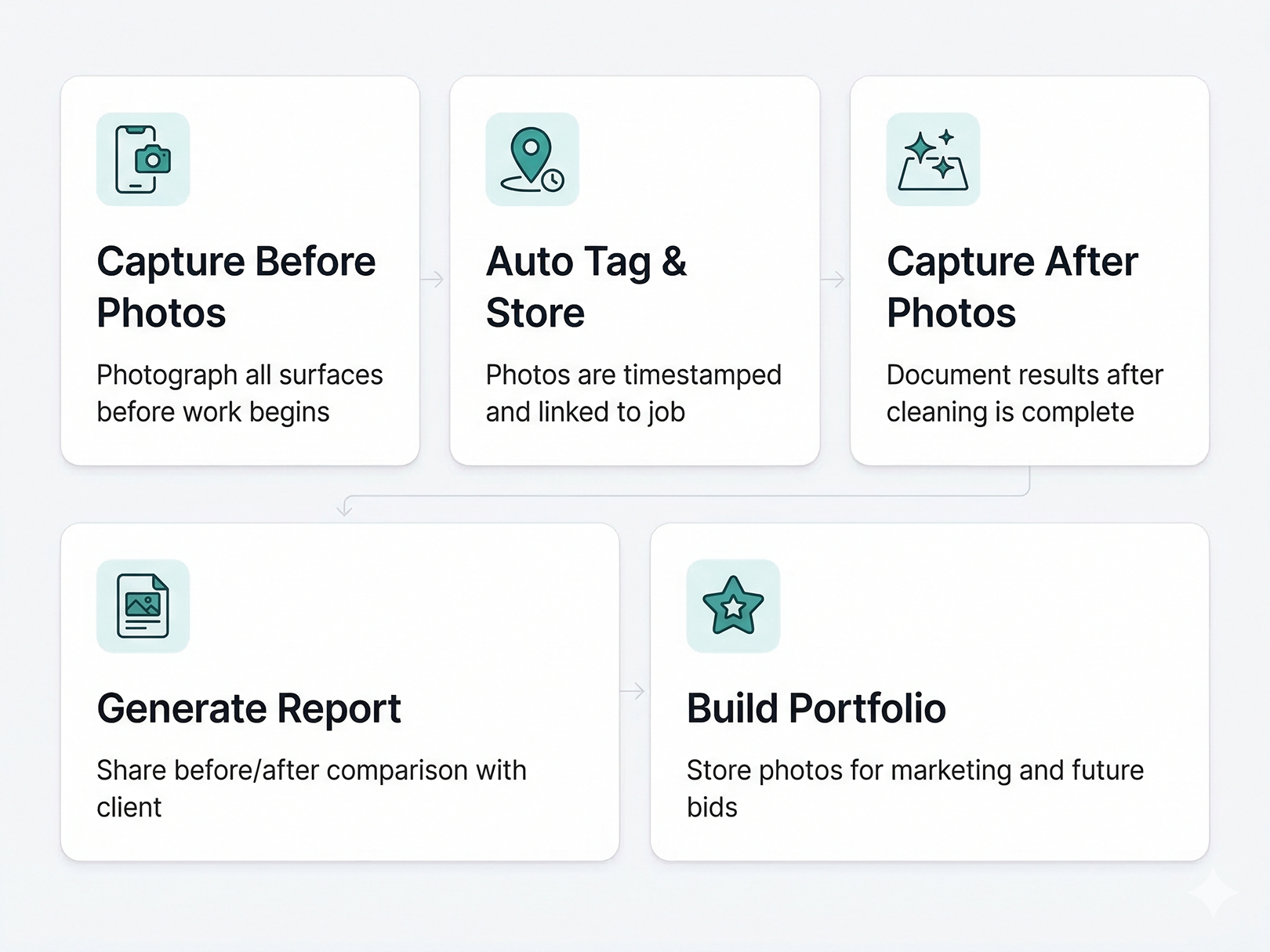Click the clock badge beside the location pin
The width and height of the screenshot is (1270, 952).
click(x=554, y=180)
